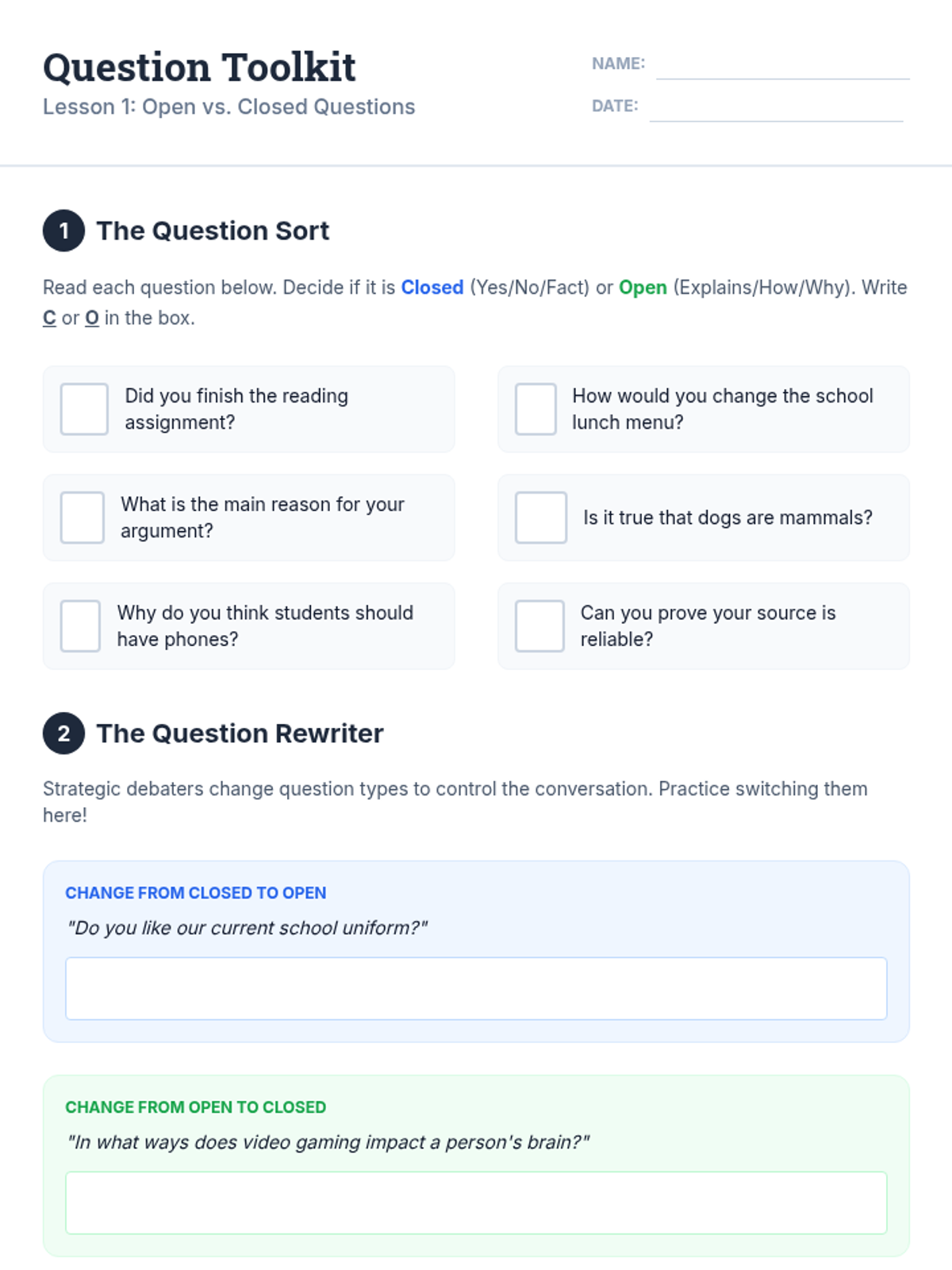Image resolution: width=952 pixels, height=1270 pixels.
Task: Check box beside 'Did you finish the reading assignment?'
Action: pos(84,409)
